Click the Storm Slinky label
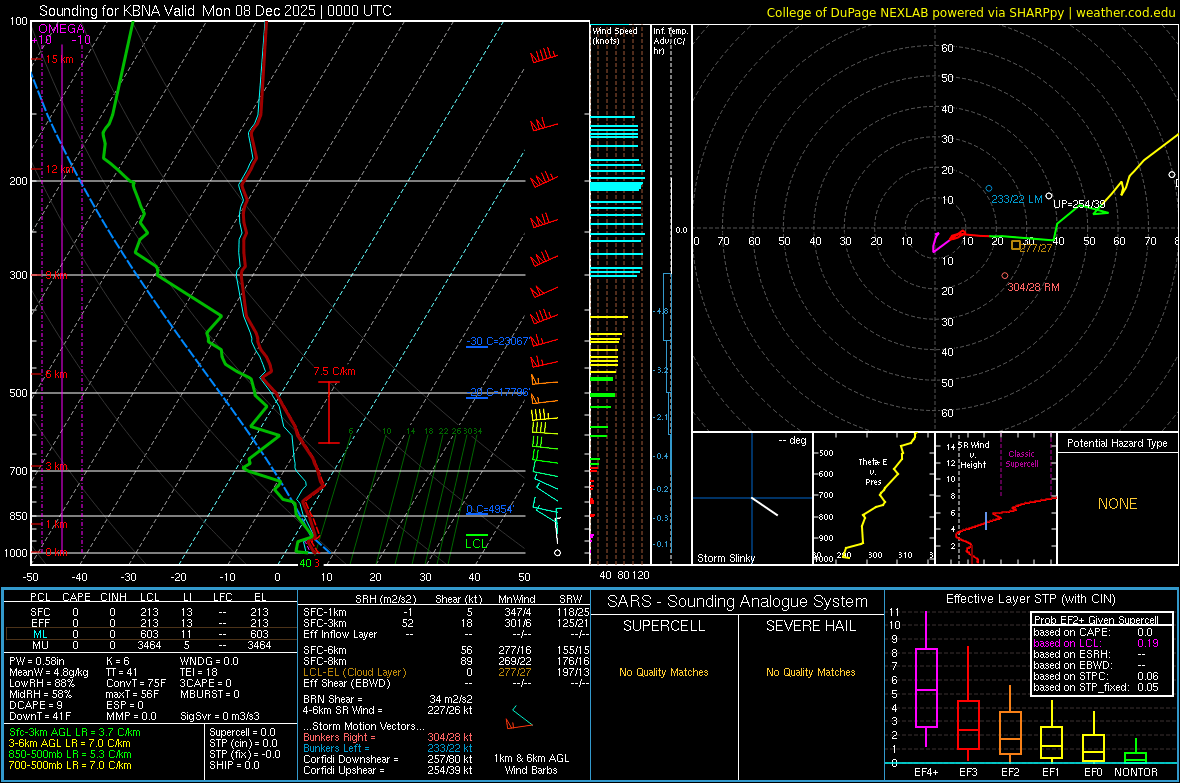 tap(725, 558)
